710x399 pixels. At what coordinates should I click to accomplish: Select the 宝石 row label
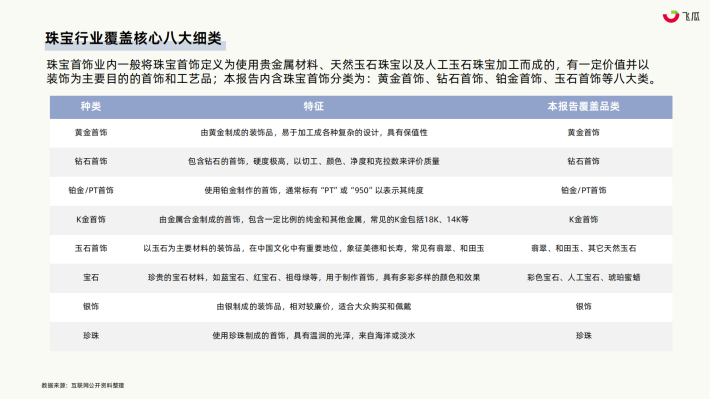pyautogui.click(x=91, y=277)
